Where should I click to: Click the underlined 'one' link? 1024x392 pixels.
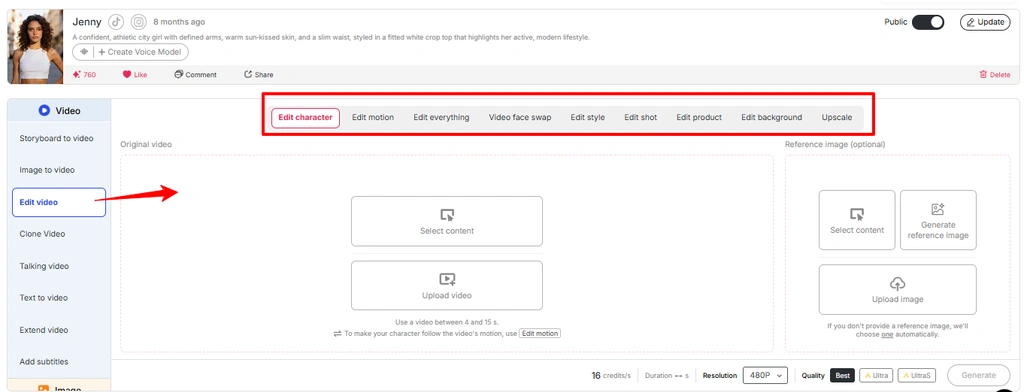[887, 335]
